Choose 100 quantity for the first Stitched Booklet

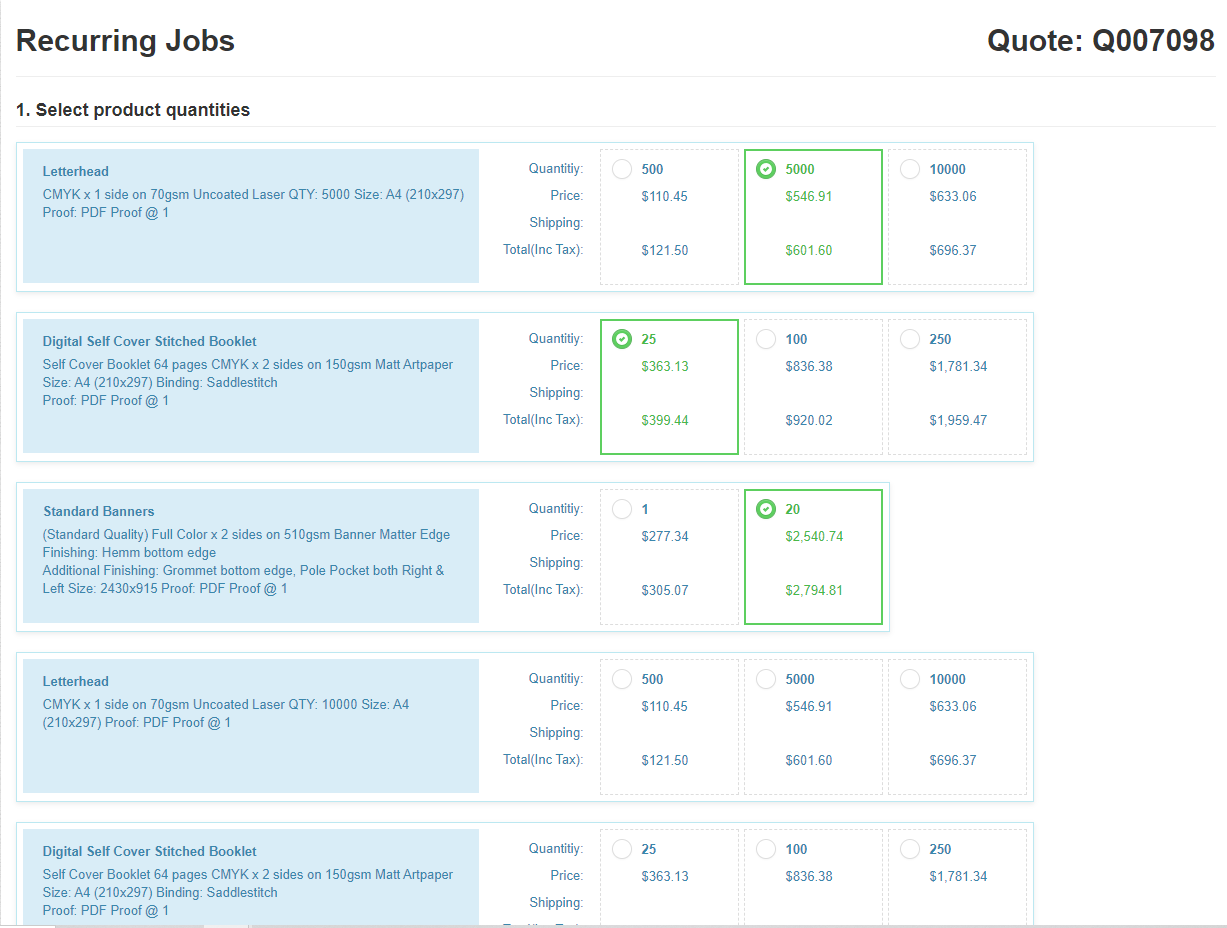[766, 339]
